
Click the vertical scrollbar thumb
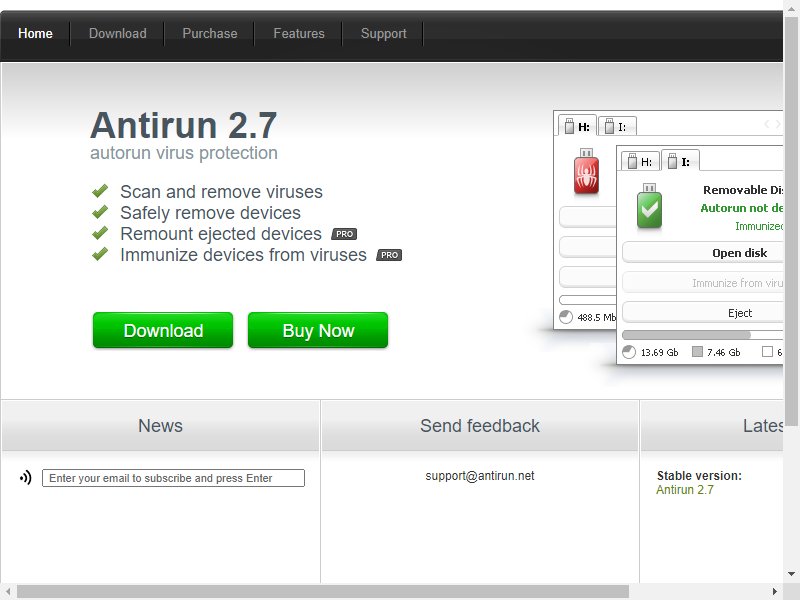click(x=791, y=220)
